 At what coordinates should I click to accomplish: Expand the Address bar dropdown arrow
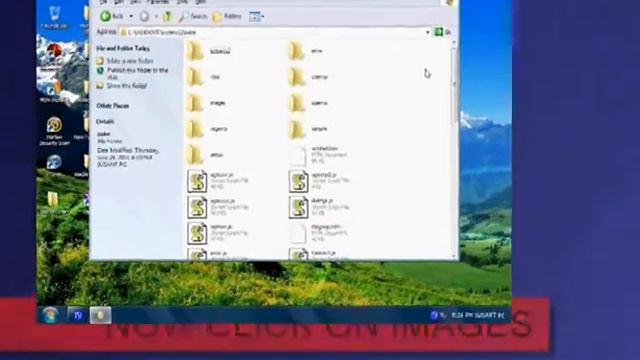[x=428, y=32]
